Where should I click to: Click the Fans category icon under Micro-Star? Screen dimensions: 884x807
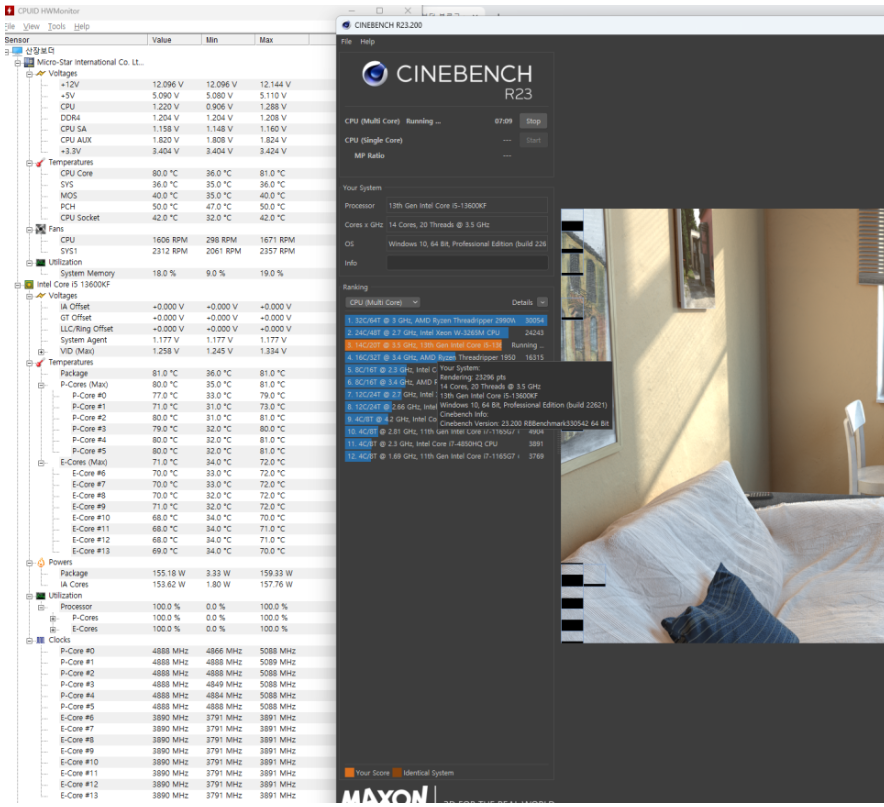(41, 229)
